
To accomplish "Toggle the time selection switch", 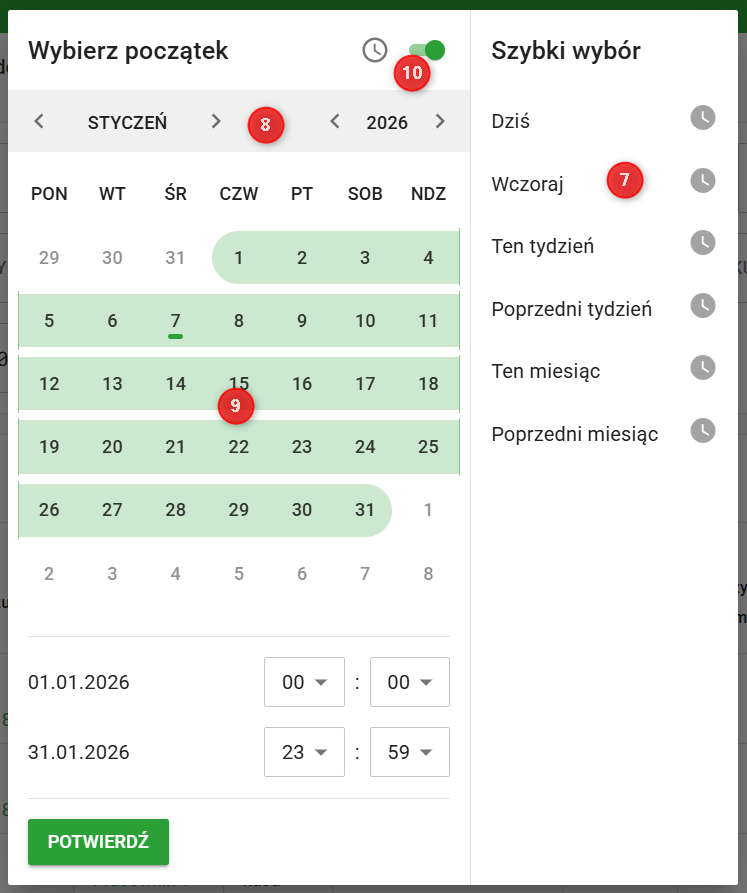I will coord(427,50).
